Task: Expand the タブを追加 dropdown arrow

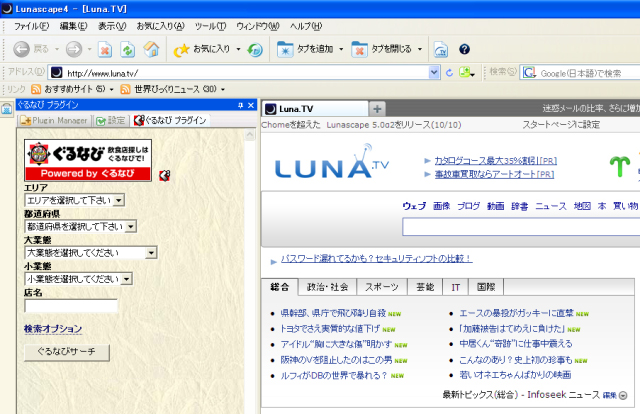Action: point(341,49)
